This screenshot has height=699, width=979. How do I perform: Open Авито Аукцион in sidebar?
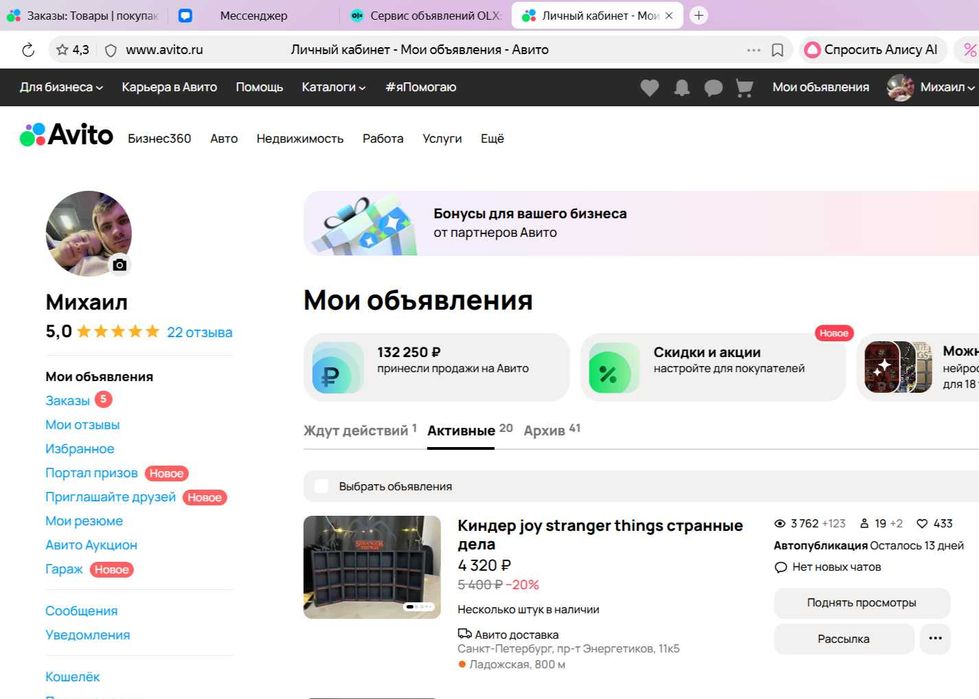(91, 545)
